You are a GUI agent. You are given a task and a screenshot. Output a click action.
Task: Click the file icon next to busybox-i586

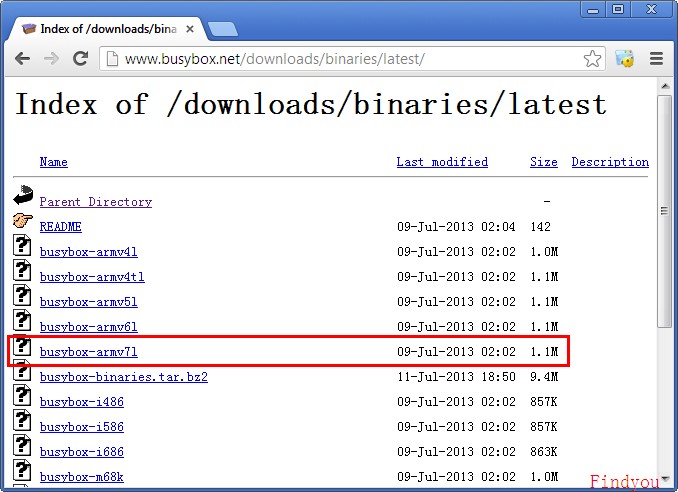22,420
